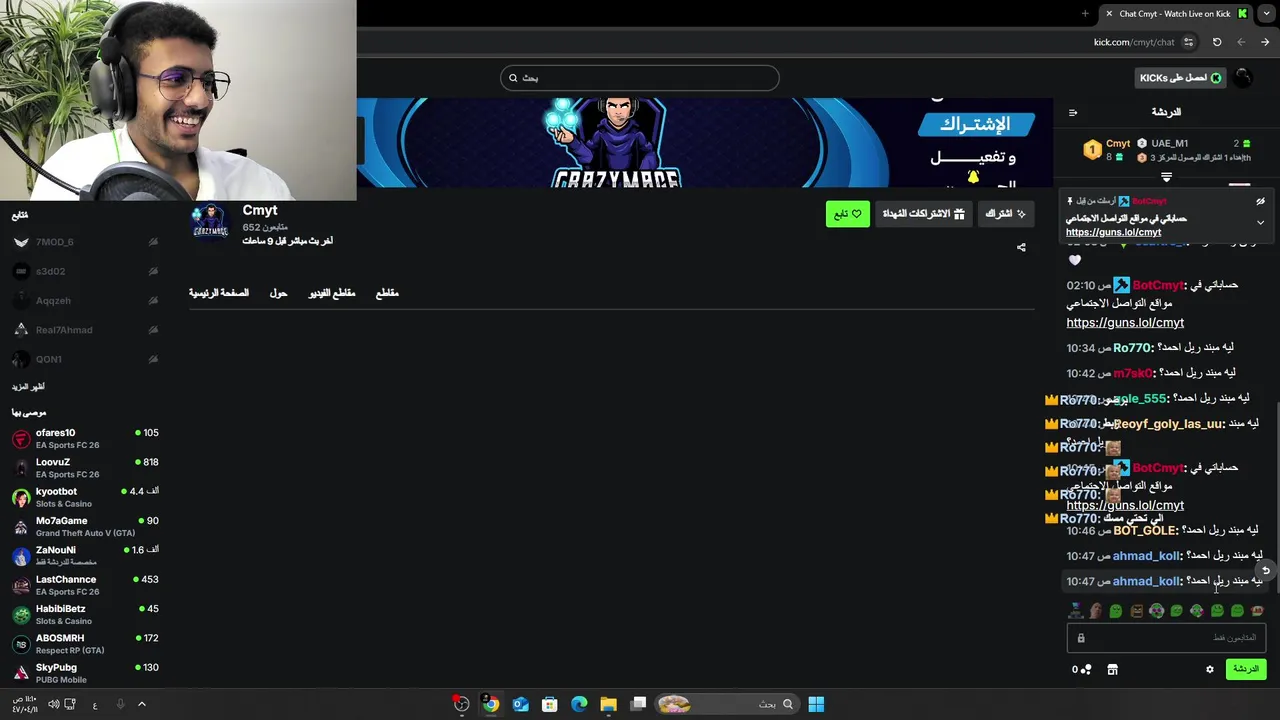1280x720 pixels.
Task: Select the brown angry face emote
Action: pyautogui.click(x=1137, y=610)
